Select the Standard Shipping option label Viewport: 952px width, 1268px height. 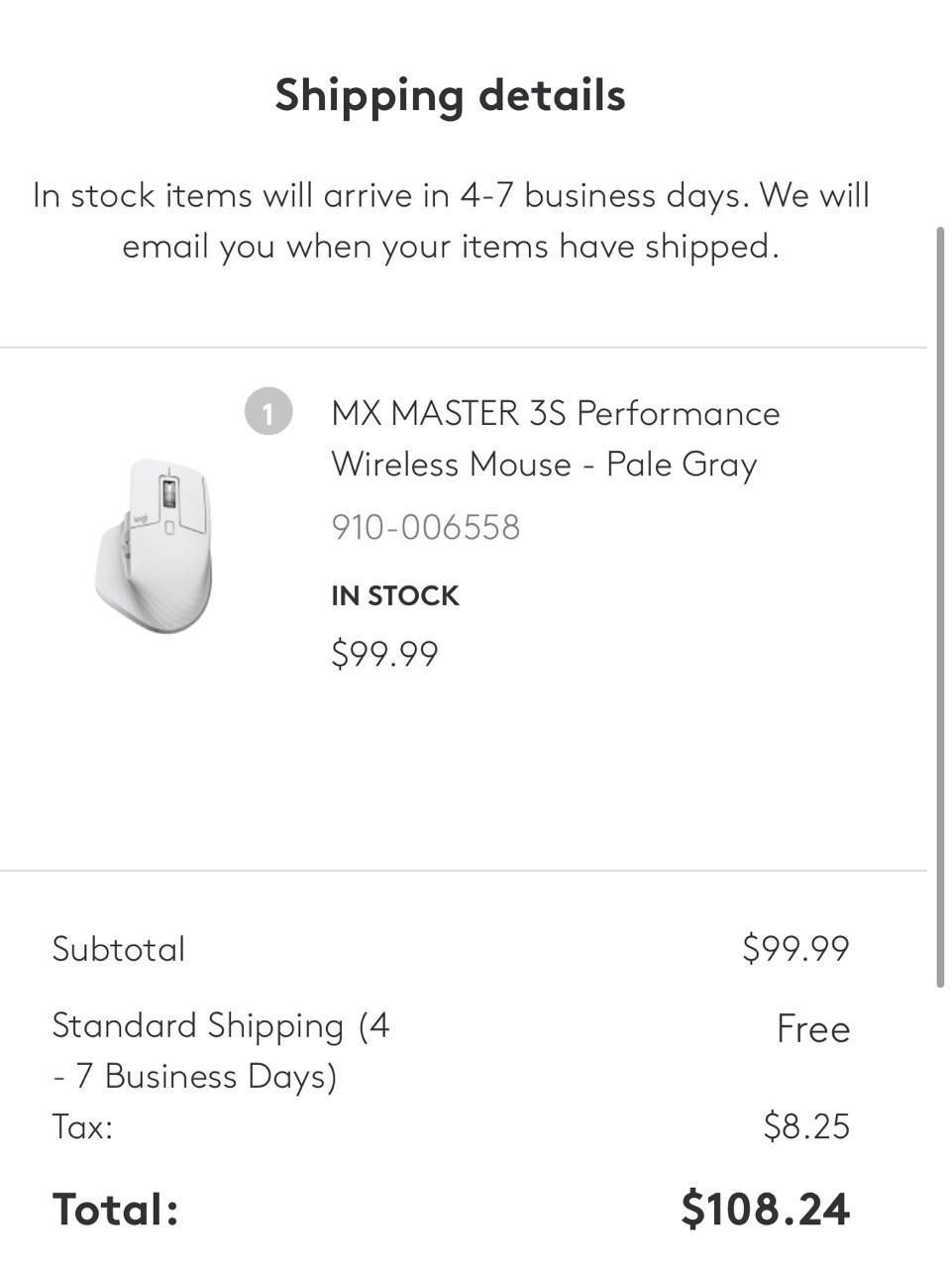[x=220, y=1050]
